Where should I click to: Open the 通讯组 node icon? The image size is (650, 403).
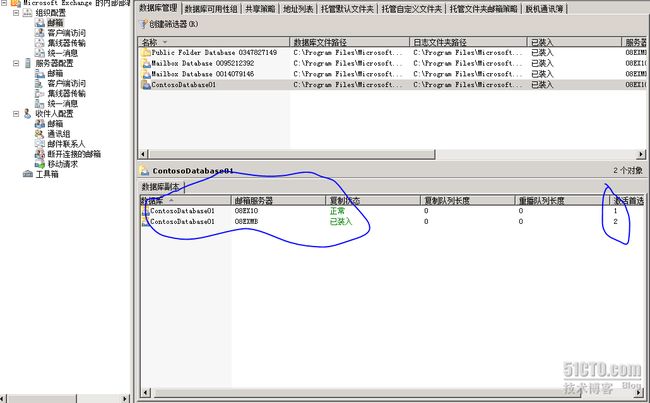[x=39, y=134]
